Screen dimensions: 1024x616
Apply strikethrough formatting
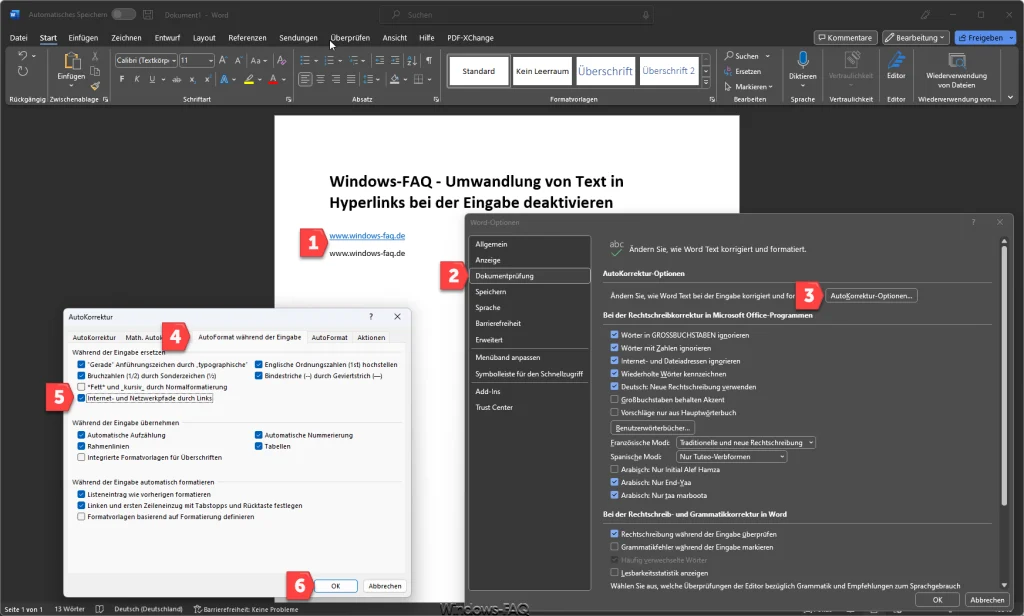click(176, 79)
